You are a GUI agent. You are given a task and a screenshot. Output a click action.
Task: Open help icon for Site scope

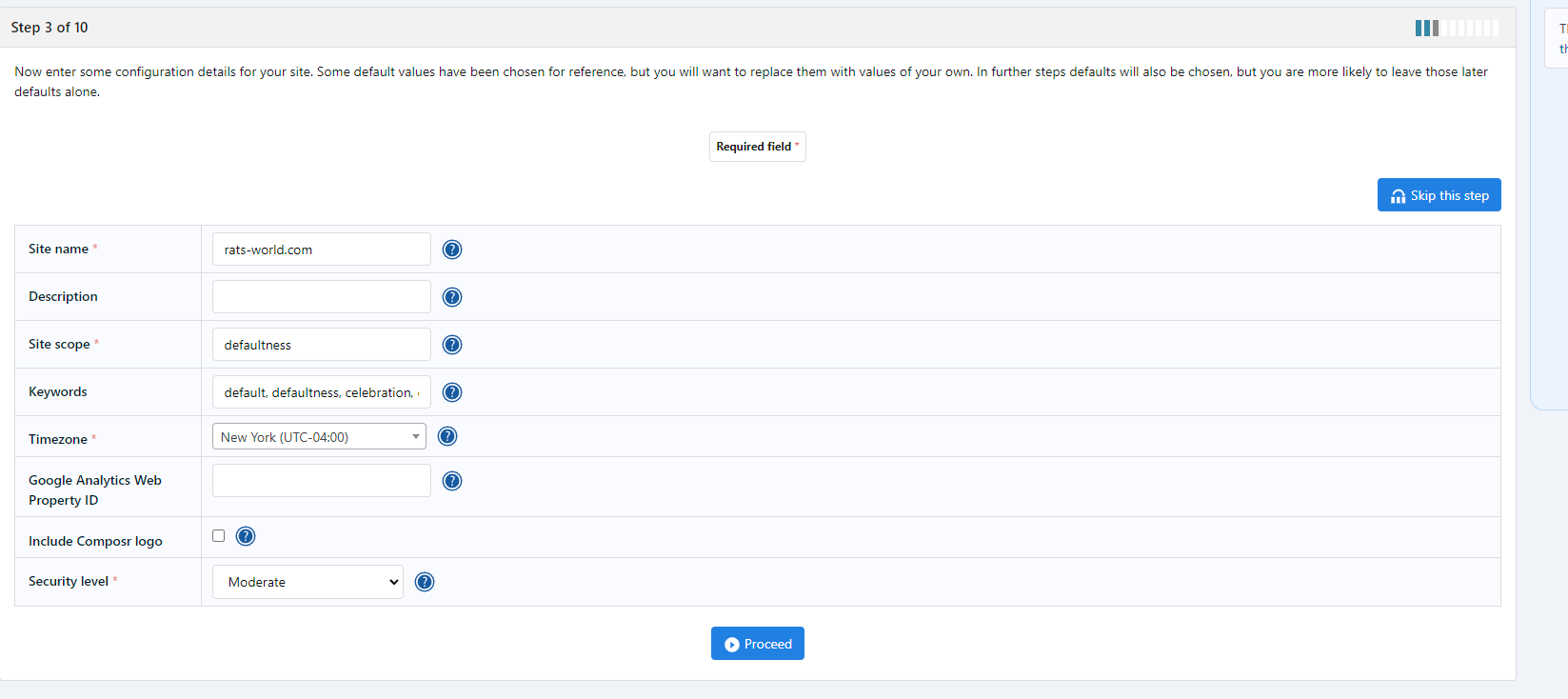click(452, 345)
